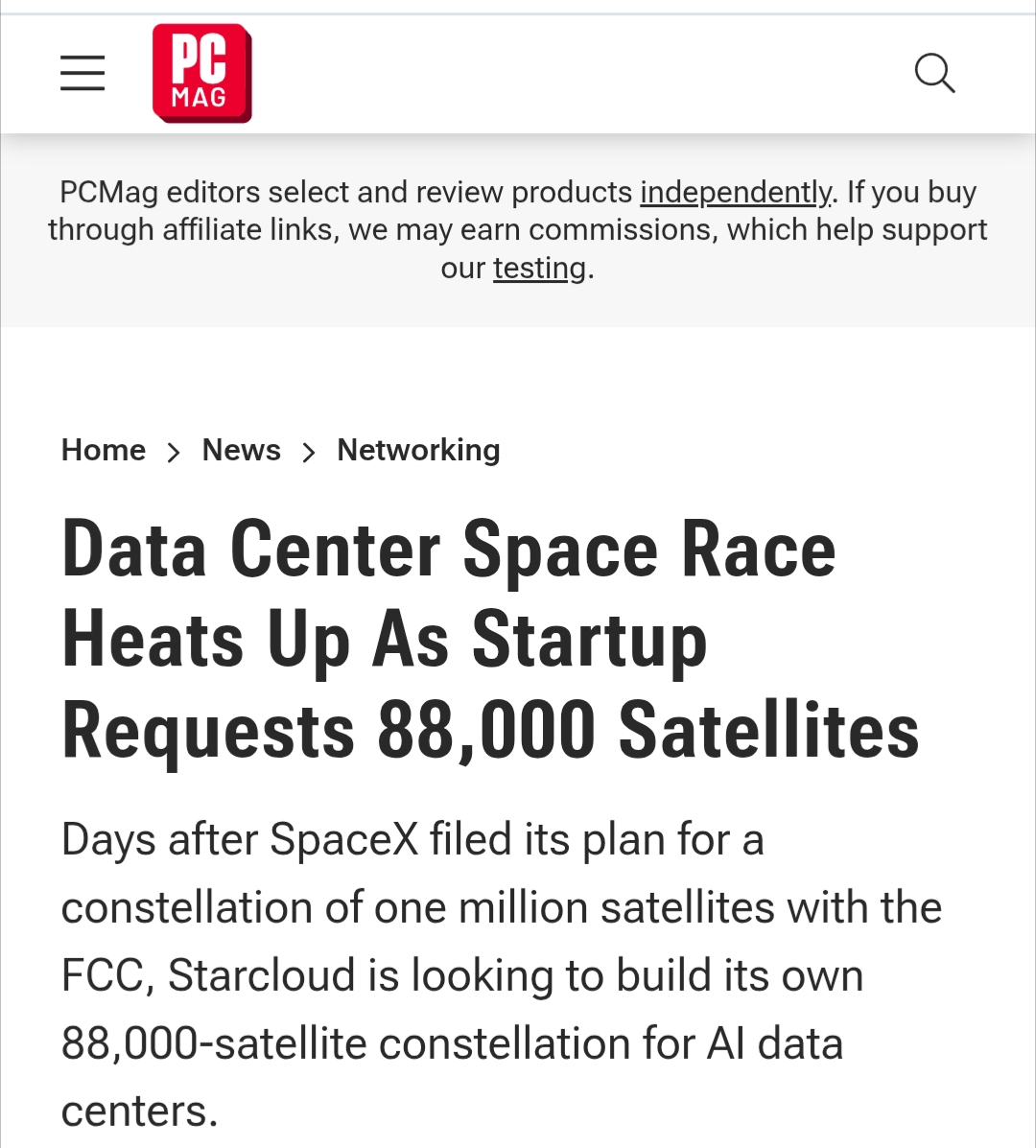Click "centers." ending the summary

139,1113
